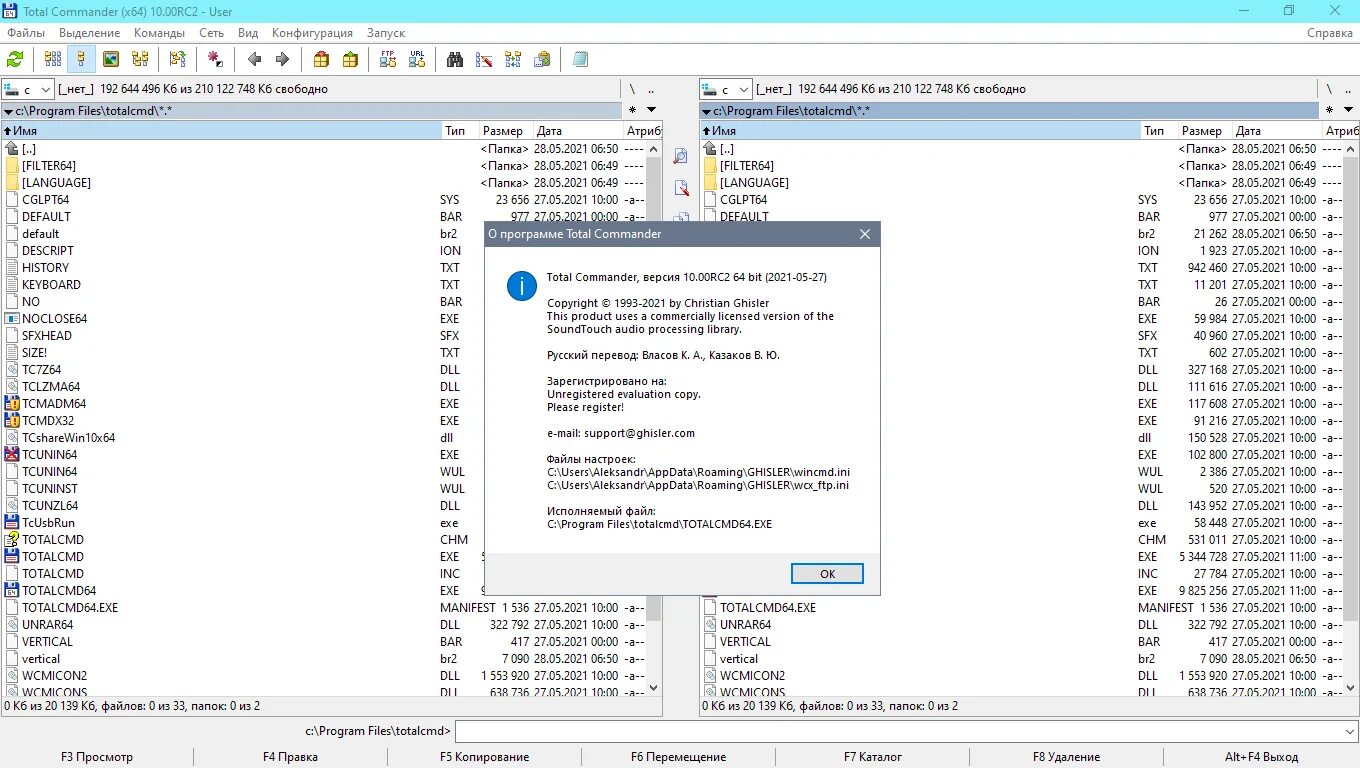
Task: Select CGLPT64 file in right panel
Action: coord(744,200)
